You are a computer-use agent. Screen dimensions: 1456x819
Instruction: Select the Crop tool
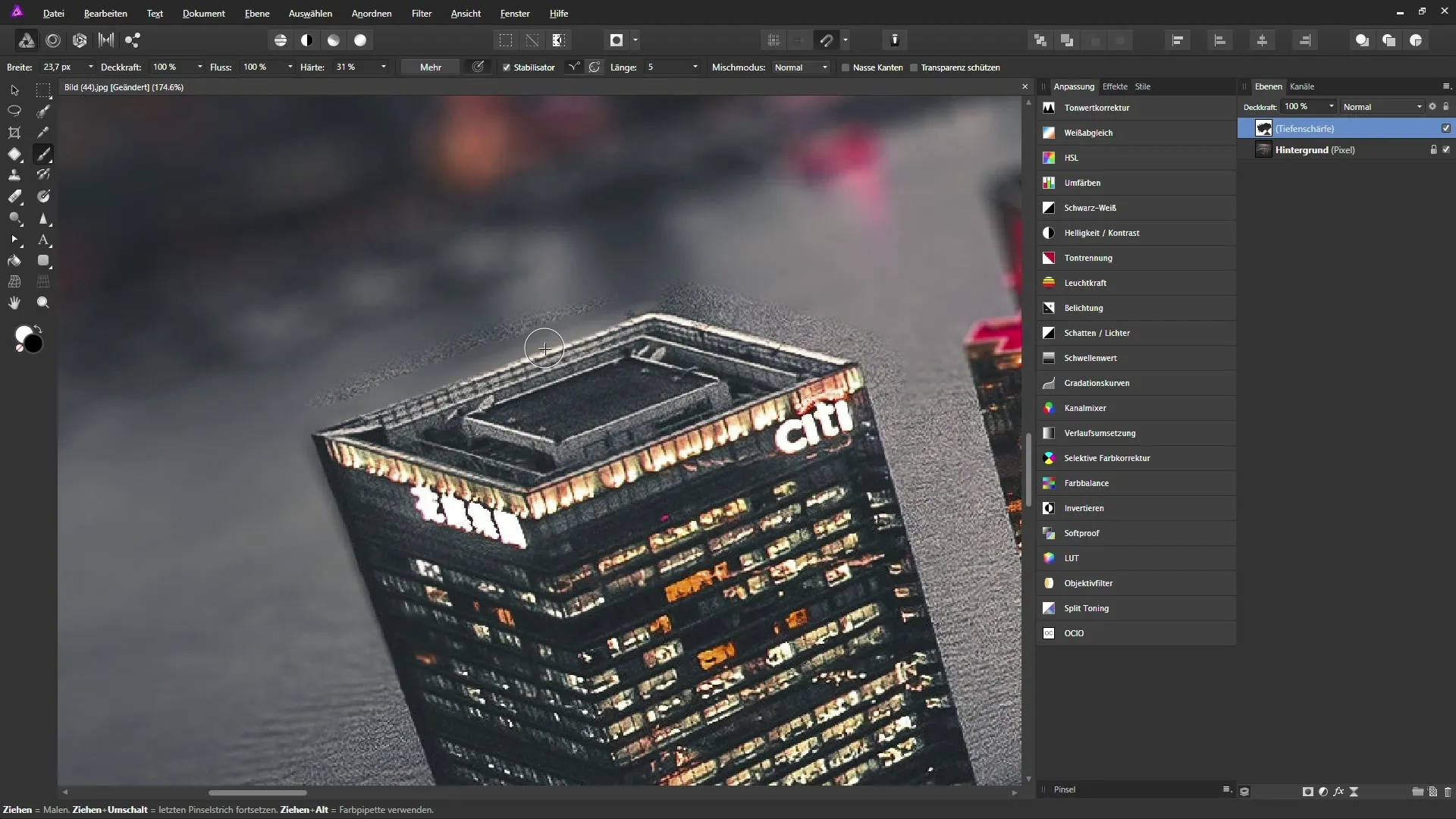coord(14,133)
